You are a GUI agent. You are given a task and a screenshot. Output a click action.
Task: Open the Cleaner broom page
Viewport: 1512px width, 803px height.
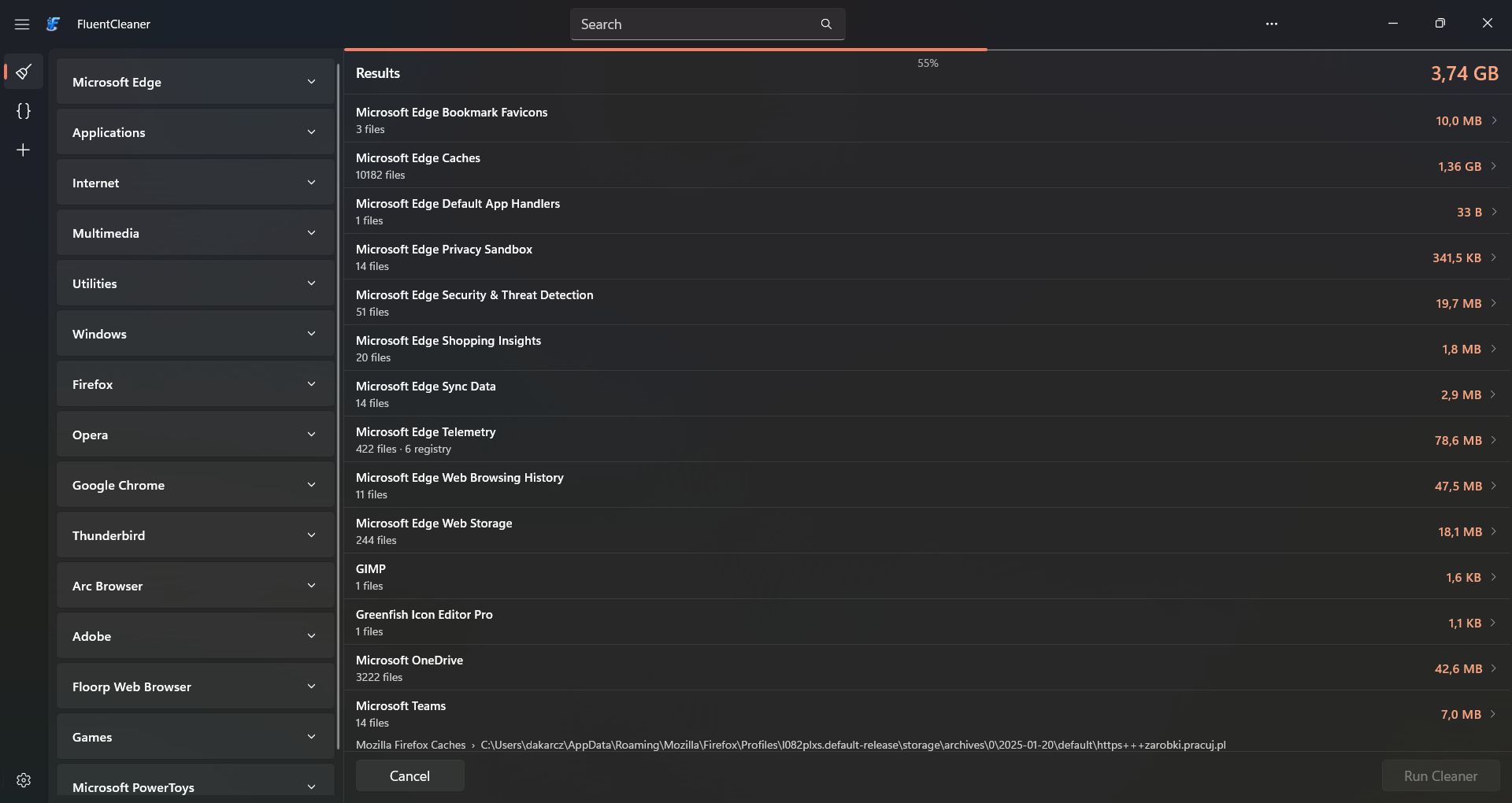tap(24, 72)
